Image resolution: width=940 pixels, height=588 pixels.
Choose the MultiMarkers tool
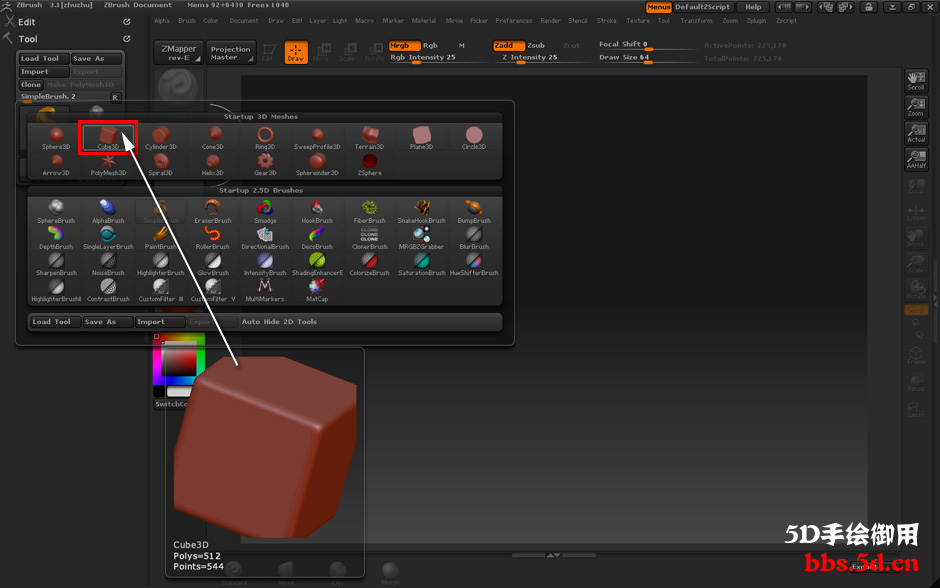tap(265, 291)
